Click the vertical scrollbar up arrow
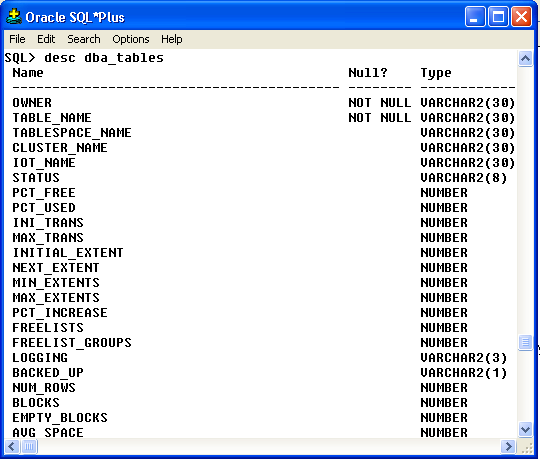This screenshot has width=540, height=460. pyautogui.click(x=525, y=59)
